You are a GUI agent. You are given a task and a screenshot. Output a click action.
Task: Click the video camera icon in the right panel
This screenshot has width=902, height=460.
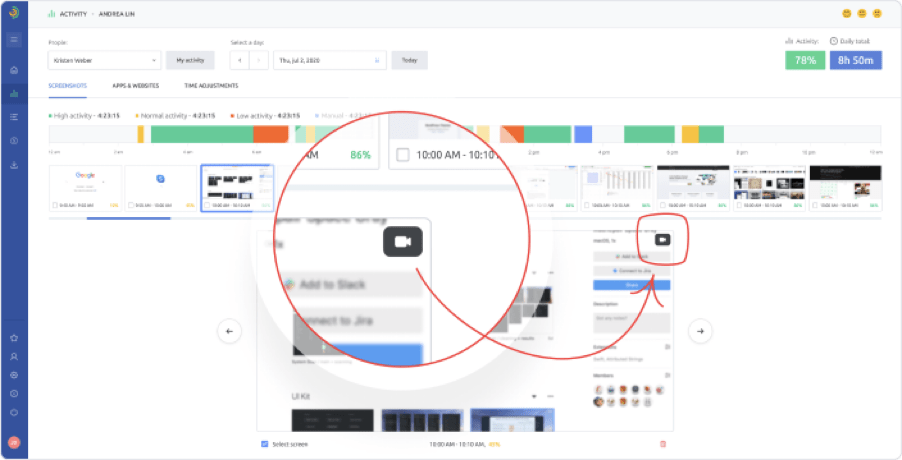tap(663, 240)
